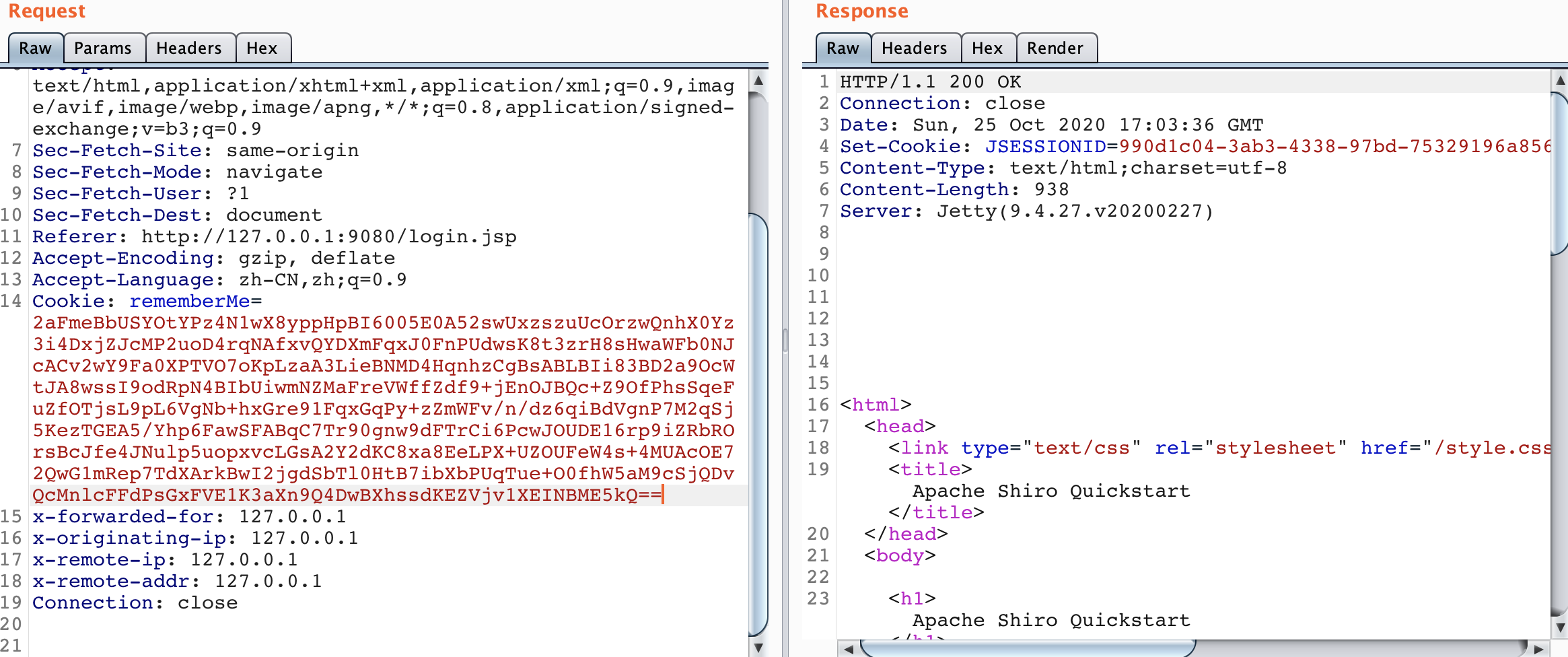Viewport: 1568px width, 657px height.
Task: Select the Response Raw tab
Action: pos(843,48)
